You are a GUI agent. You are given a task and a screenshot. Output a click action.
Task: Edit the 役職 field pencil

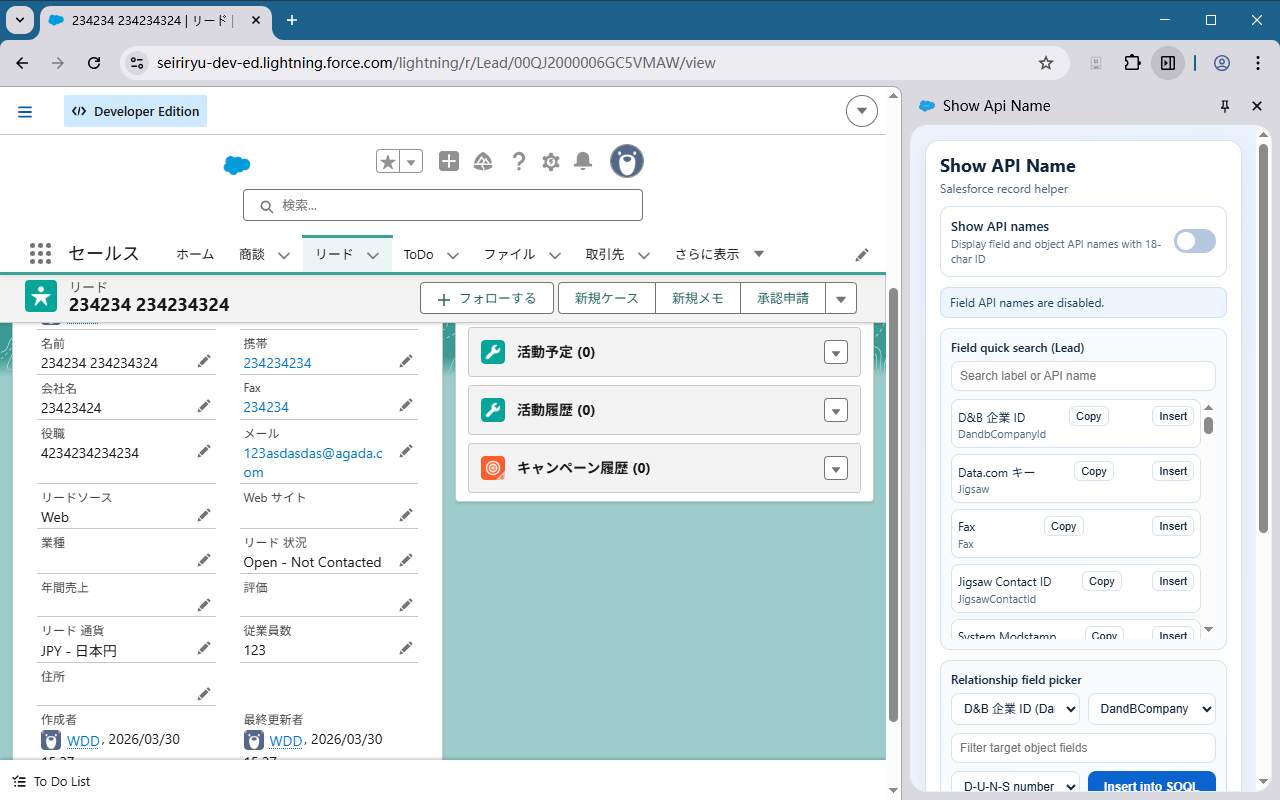pos(204,451)
